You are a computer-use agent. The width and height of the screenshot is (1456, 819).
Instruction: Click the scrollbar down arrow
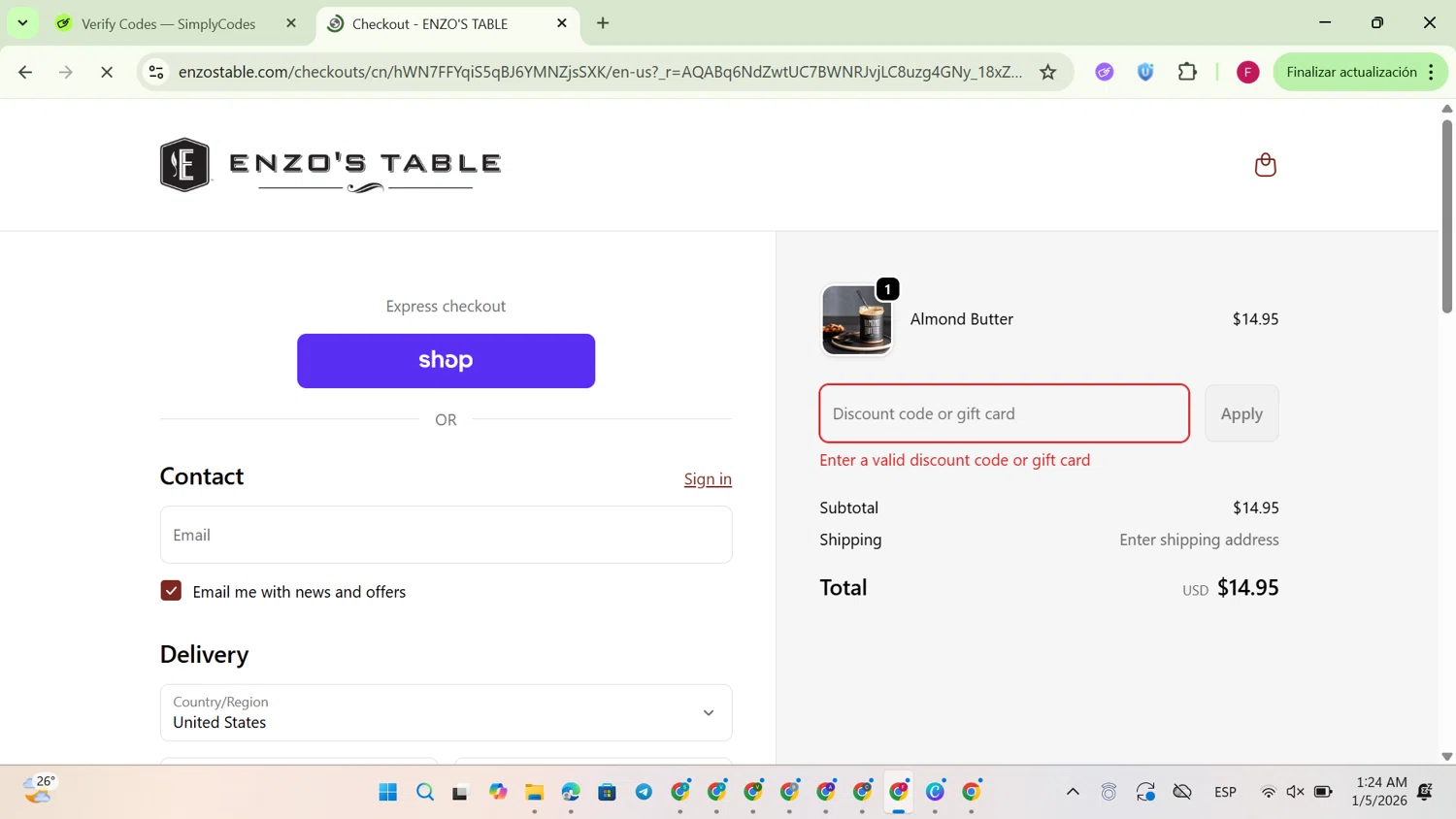1446,756
